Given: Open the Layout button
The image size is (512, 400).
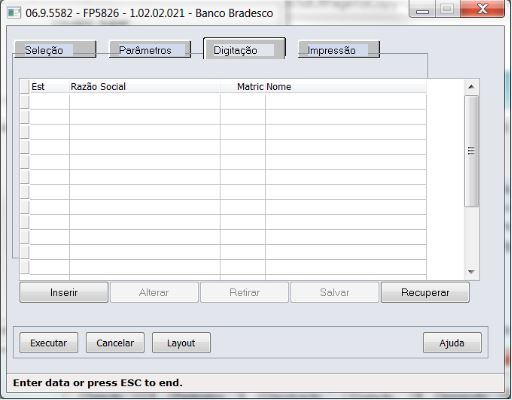Looking at the screenshot, I should click(x=181, y=343).
